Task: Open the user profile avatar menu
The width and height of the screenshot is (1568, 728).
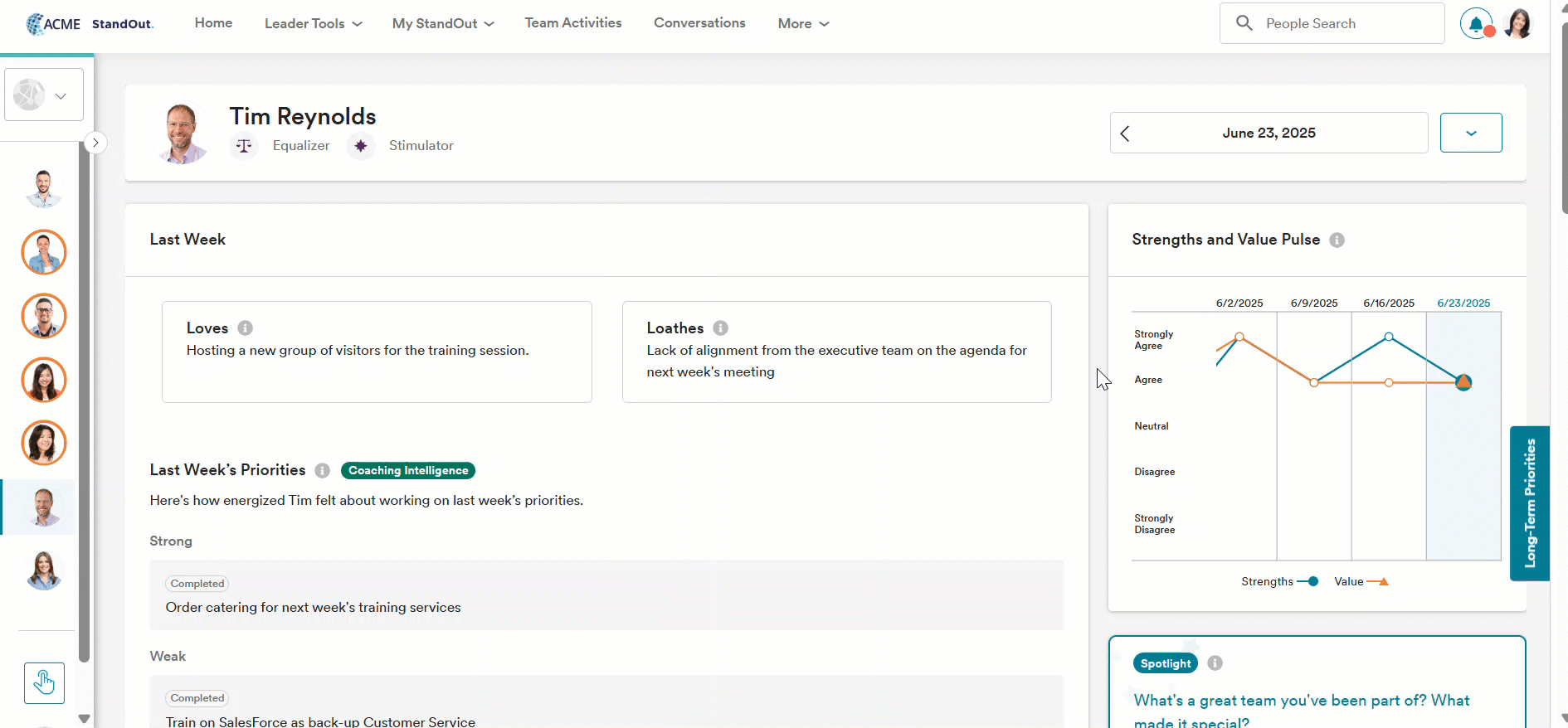Action: (1518, 24)
